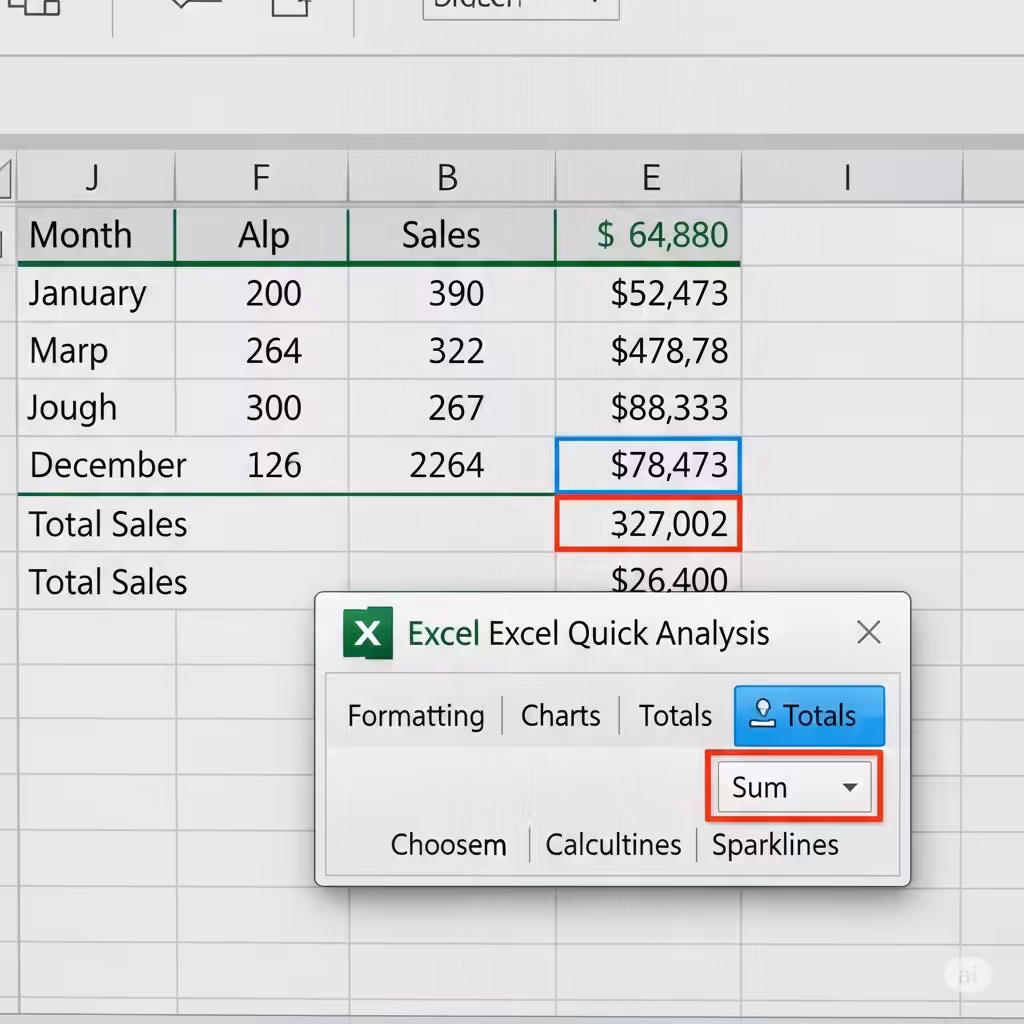Screen dimensions: 1024x1024
Task: Click the cell containing 264
Action: pos(261,351)
